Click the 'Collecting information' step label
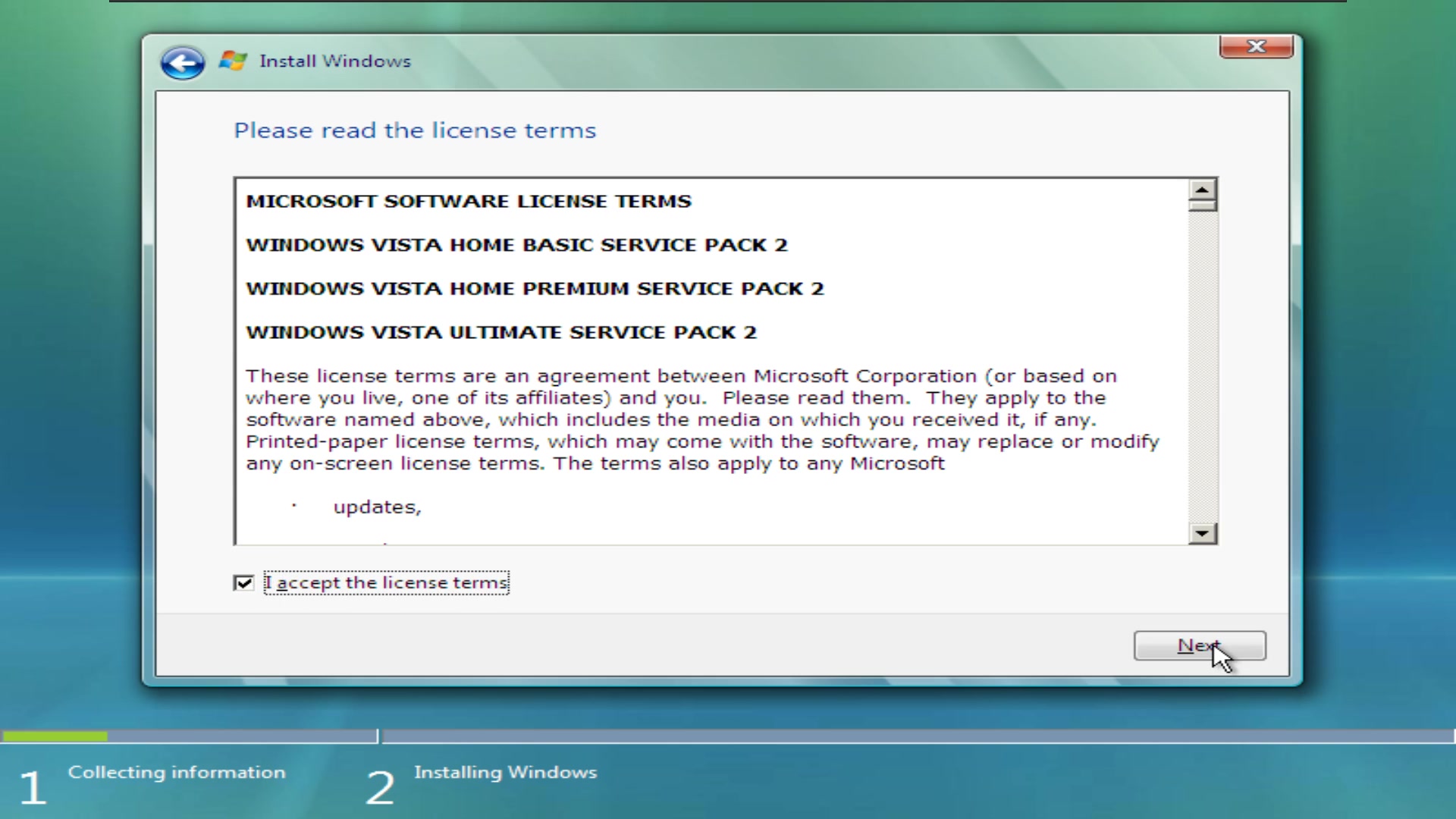Image resolution: width=1456 pixels, height=819 pixels. [x=177, y=772]
